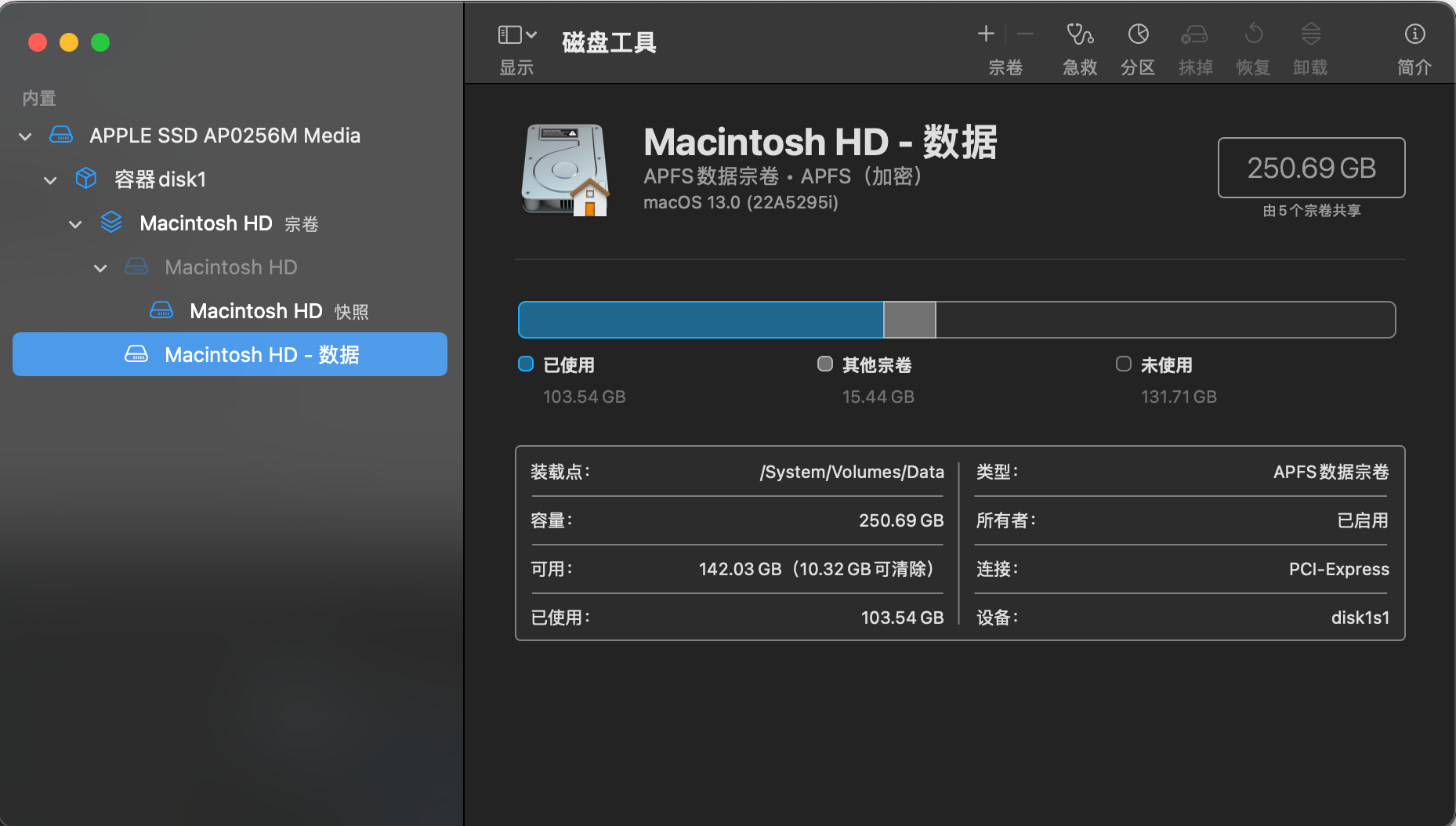Open the sidebar display (显示) dropdown
This screenshot has width=1456, height=826.
pos(517,35)
